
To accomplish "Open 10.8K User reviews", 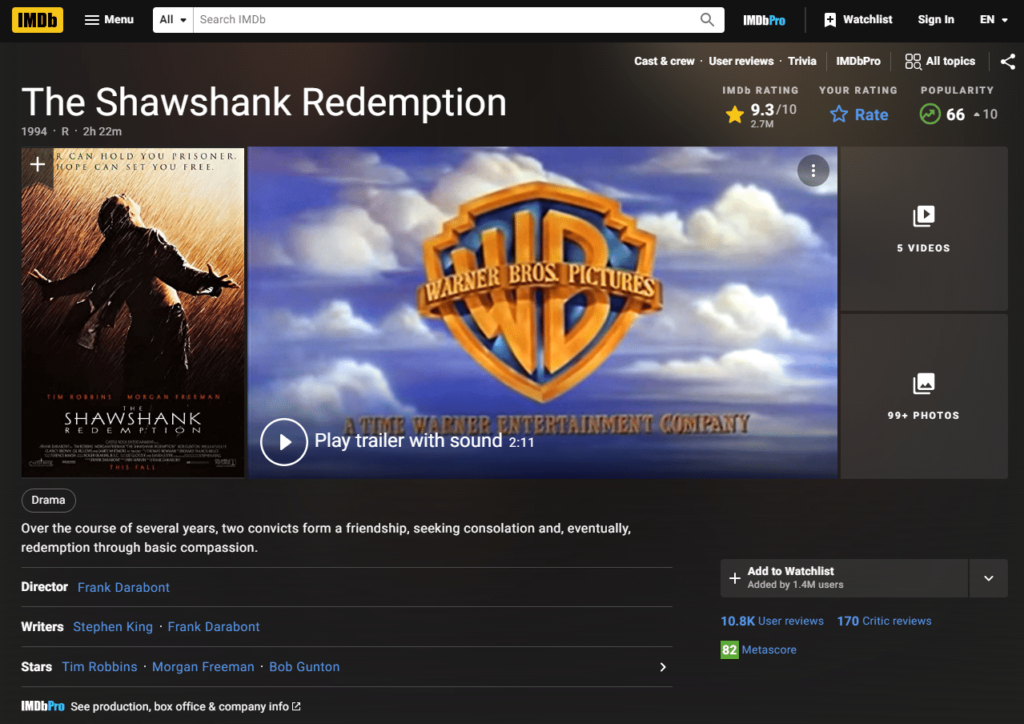I will tap(772, 621).
